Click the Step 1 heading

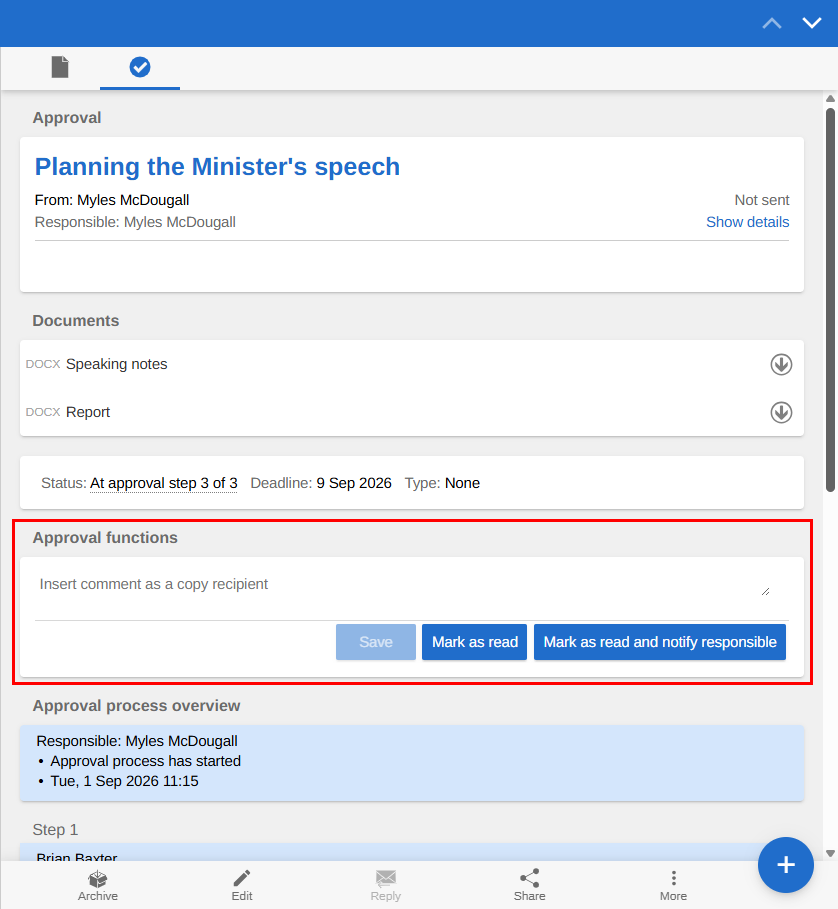tap(55, 830)
